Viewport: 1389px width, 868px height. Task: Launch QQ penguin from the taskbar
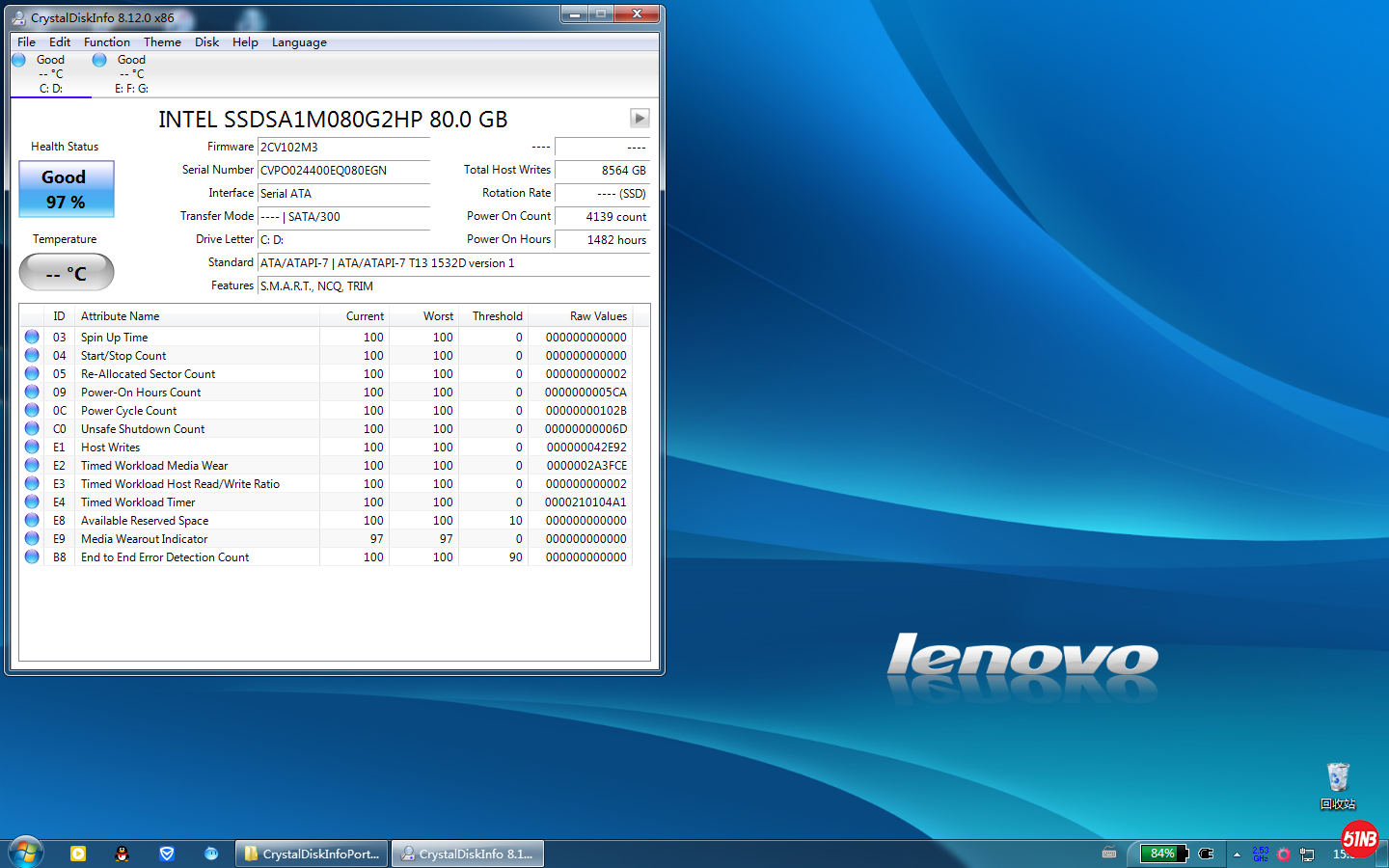[122, 854]
